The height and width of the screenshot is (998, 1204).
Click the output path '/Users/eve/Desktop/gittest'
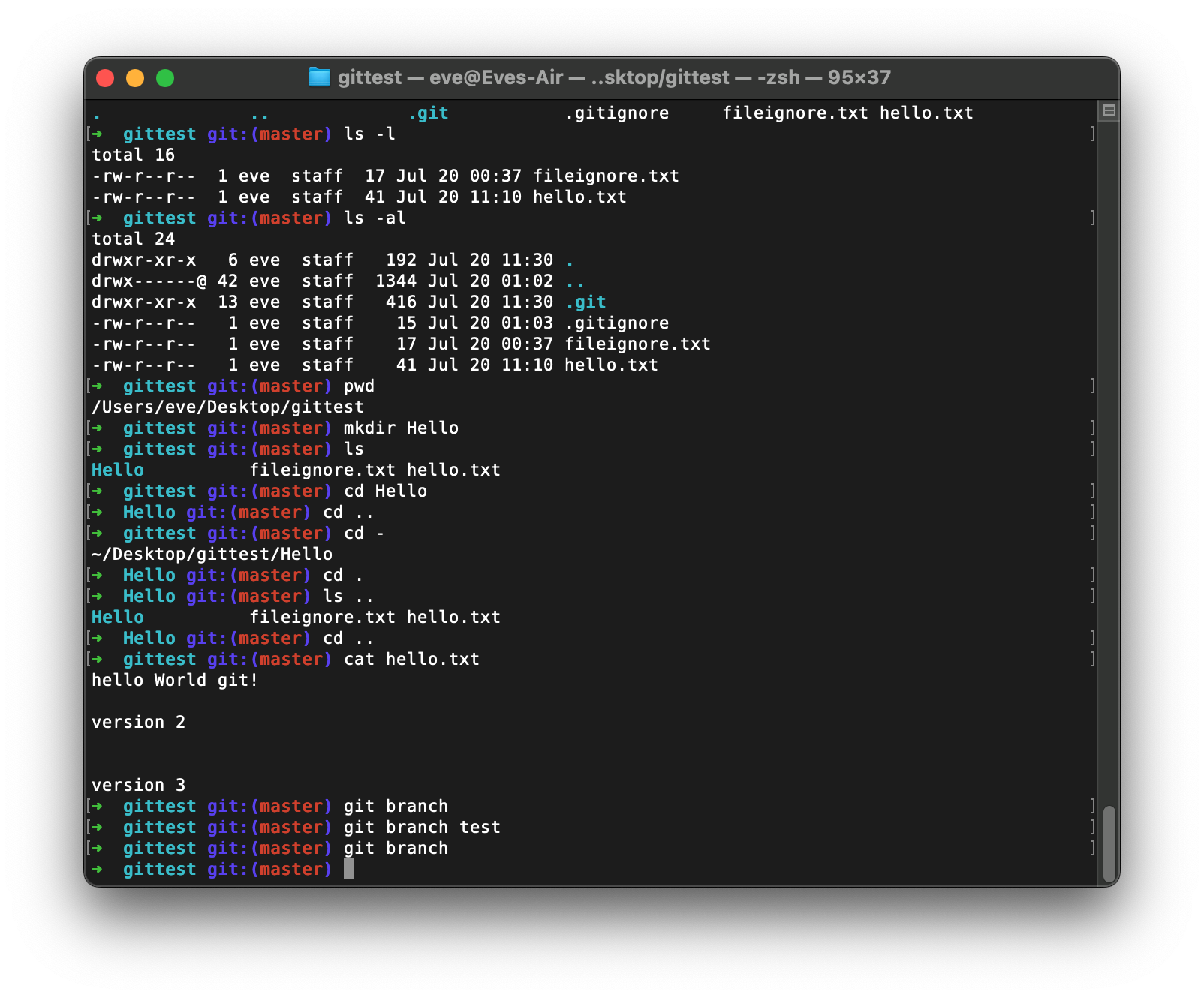227,407
